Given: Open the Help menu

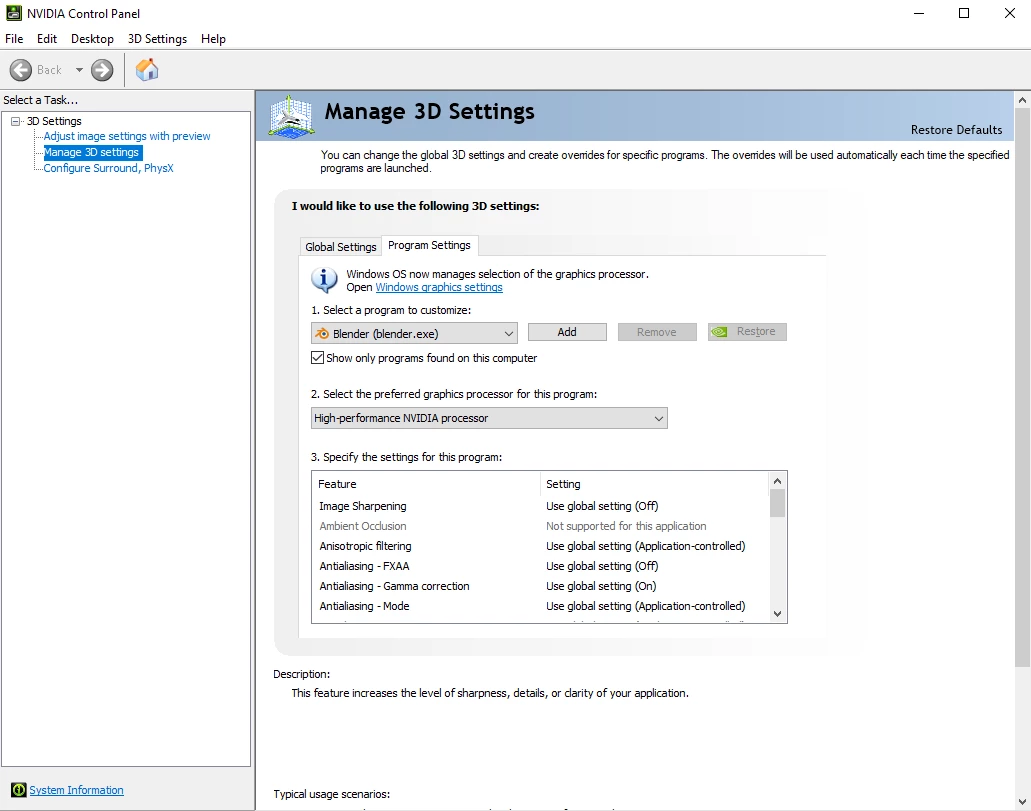Looking at the screenshot, I should 213,39.
